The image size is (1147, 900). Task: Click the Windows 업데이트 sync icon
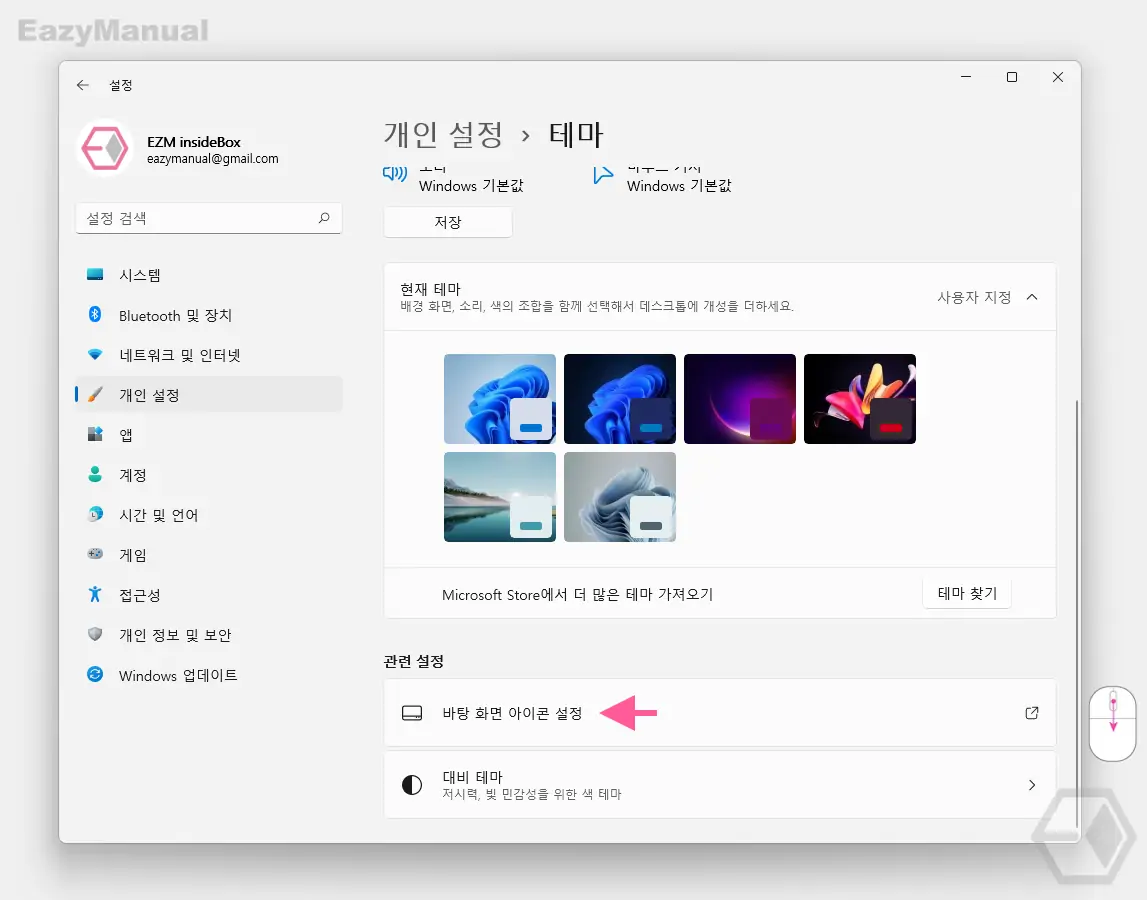tap(95, 675)
